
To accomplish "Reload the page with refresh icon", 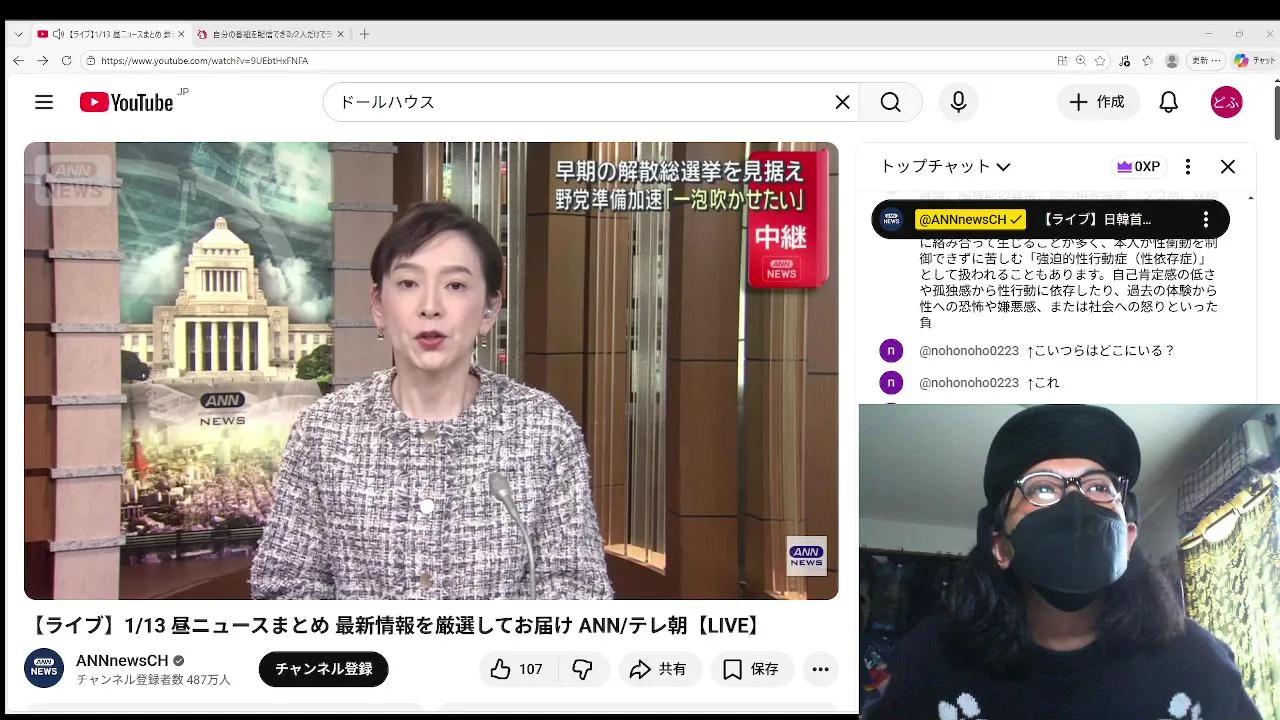I will [66, 61].
